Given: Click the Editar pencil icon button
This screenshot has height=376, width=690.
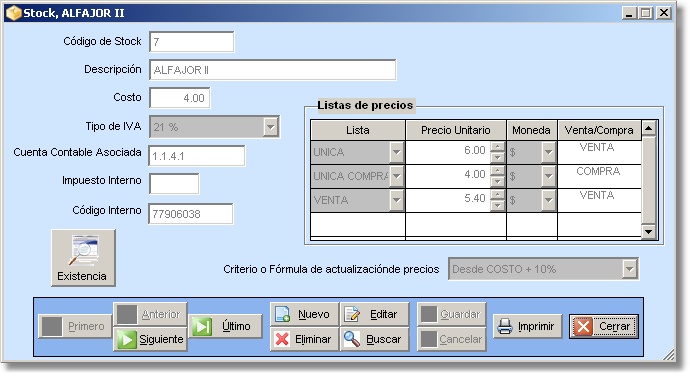Looking at the screenshot, I should tap(374, 314).
